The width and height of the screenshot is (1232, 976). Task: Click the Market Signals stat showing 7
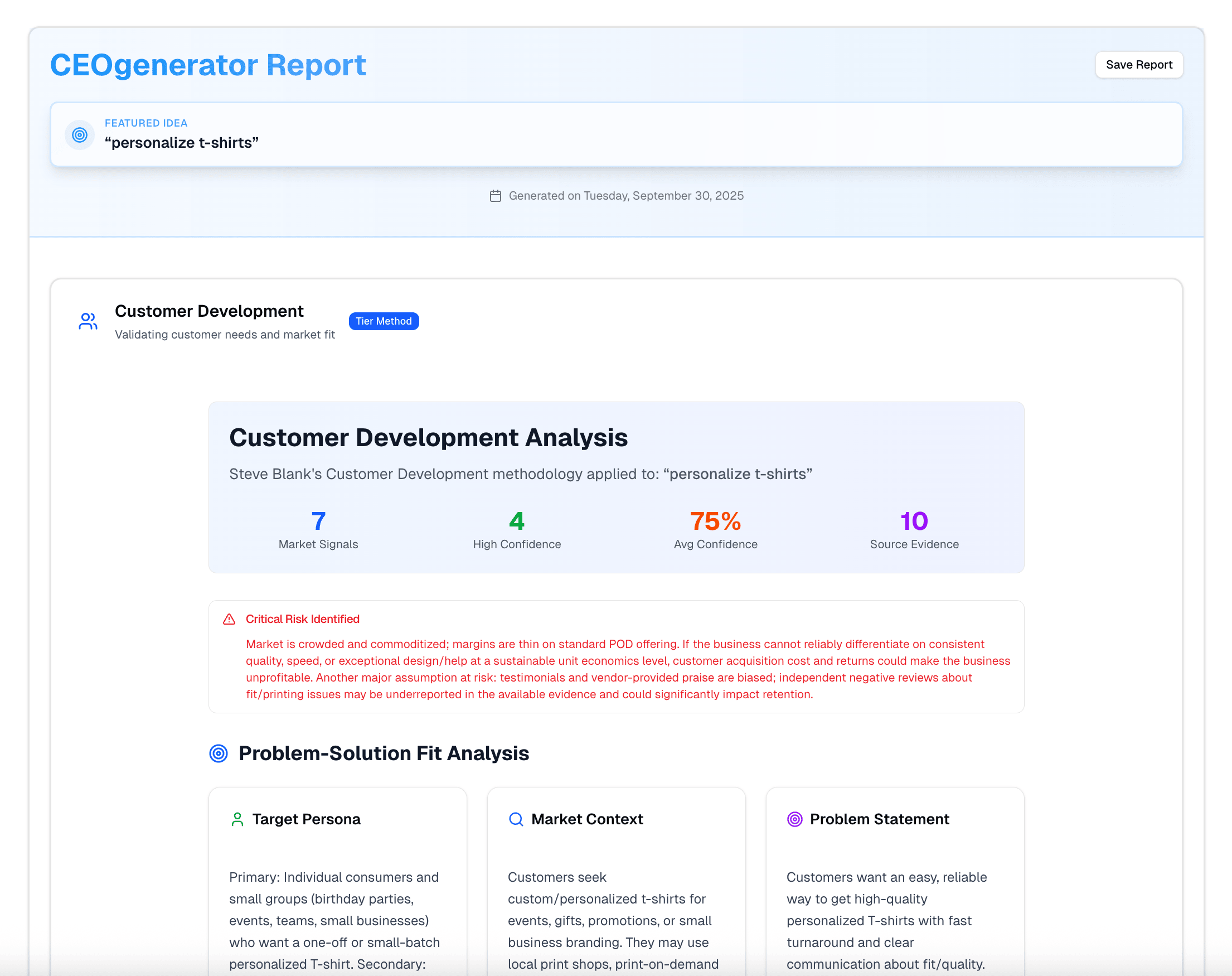[318, 529]
